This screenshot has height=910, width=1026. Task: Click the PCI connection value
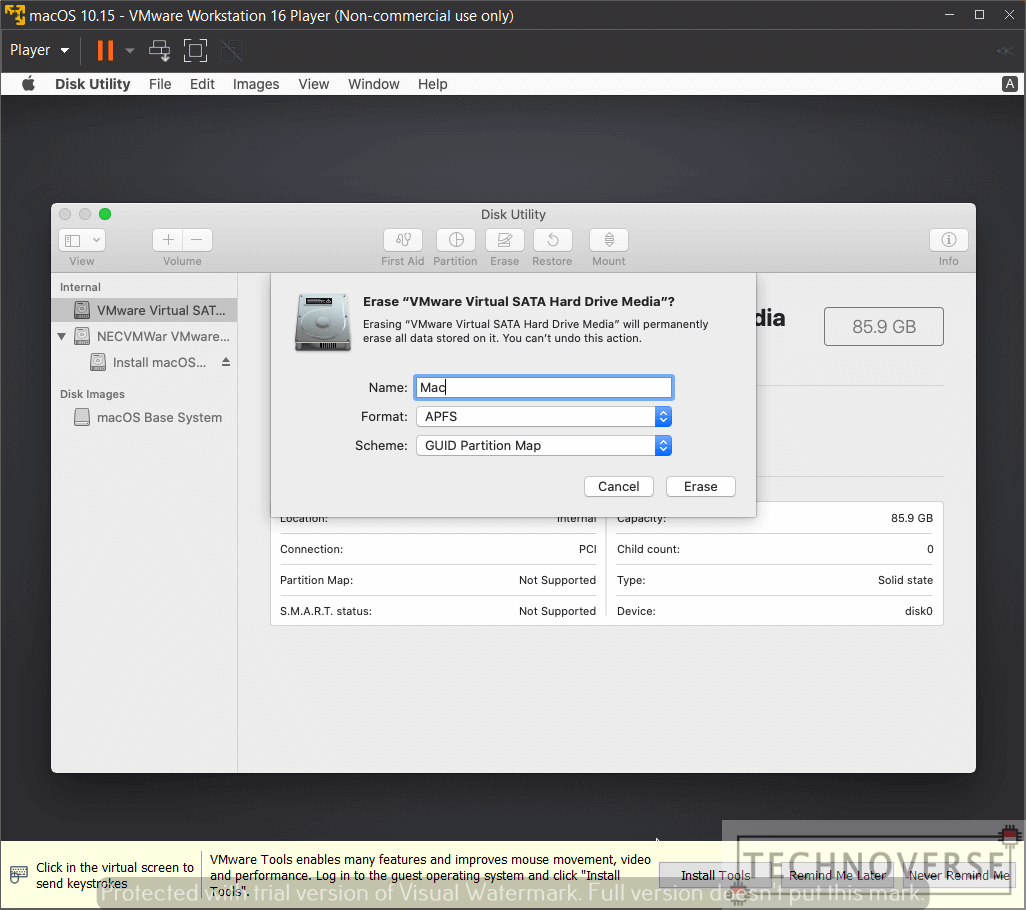(x=587, y=549)
